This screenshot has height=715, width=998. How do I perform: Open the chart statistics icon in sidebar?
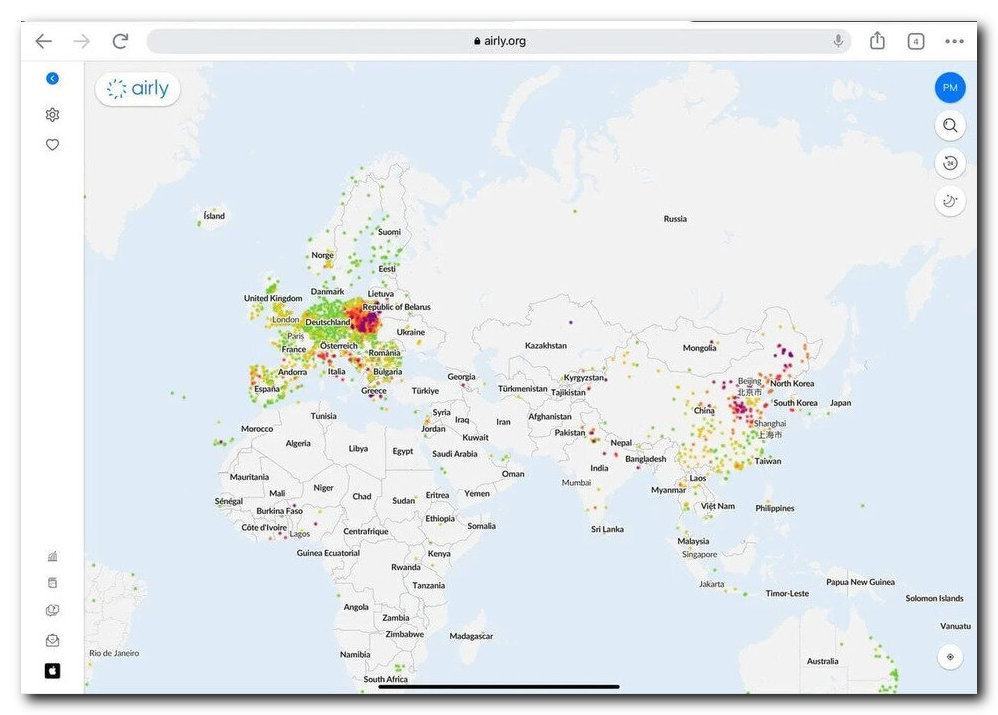tap(52, 556)
